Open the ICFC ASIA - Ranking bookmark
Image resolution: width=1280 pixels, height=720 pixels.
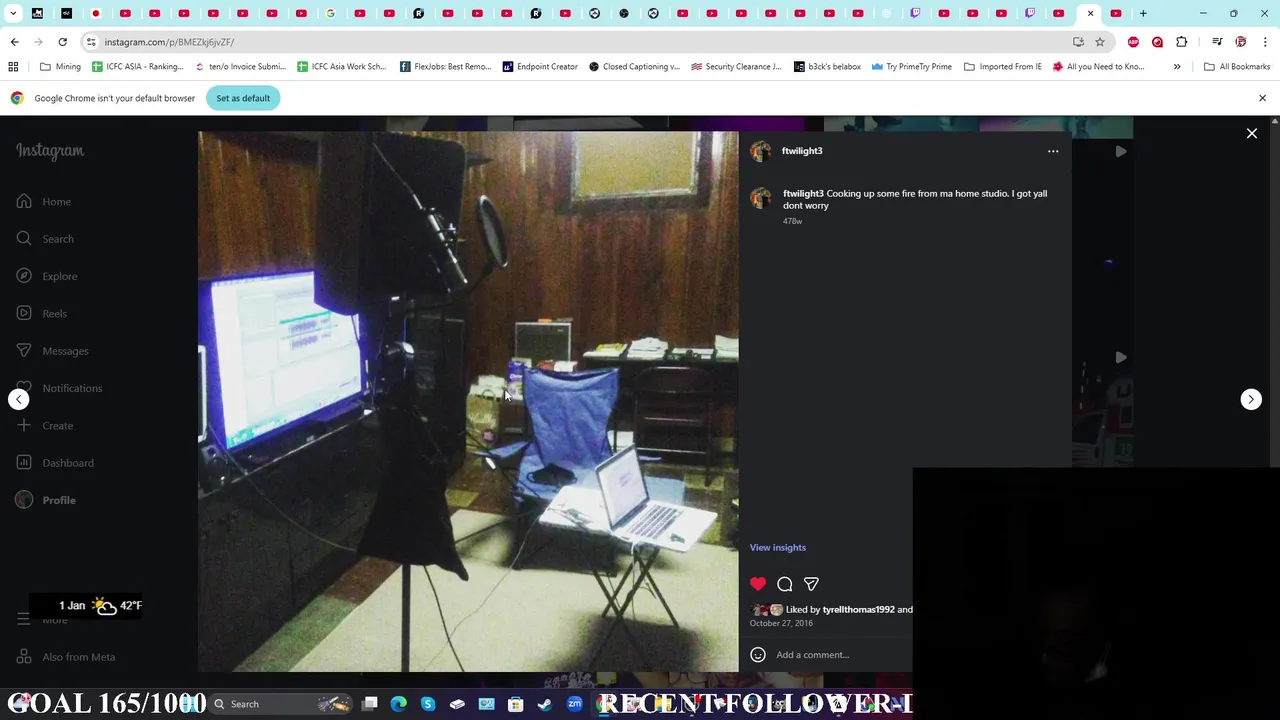click(138, 67)
